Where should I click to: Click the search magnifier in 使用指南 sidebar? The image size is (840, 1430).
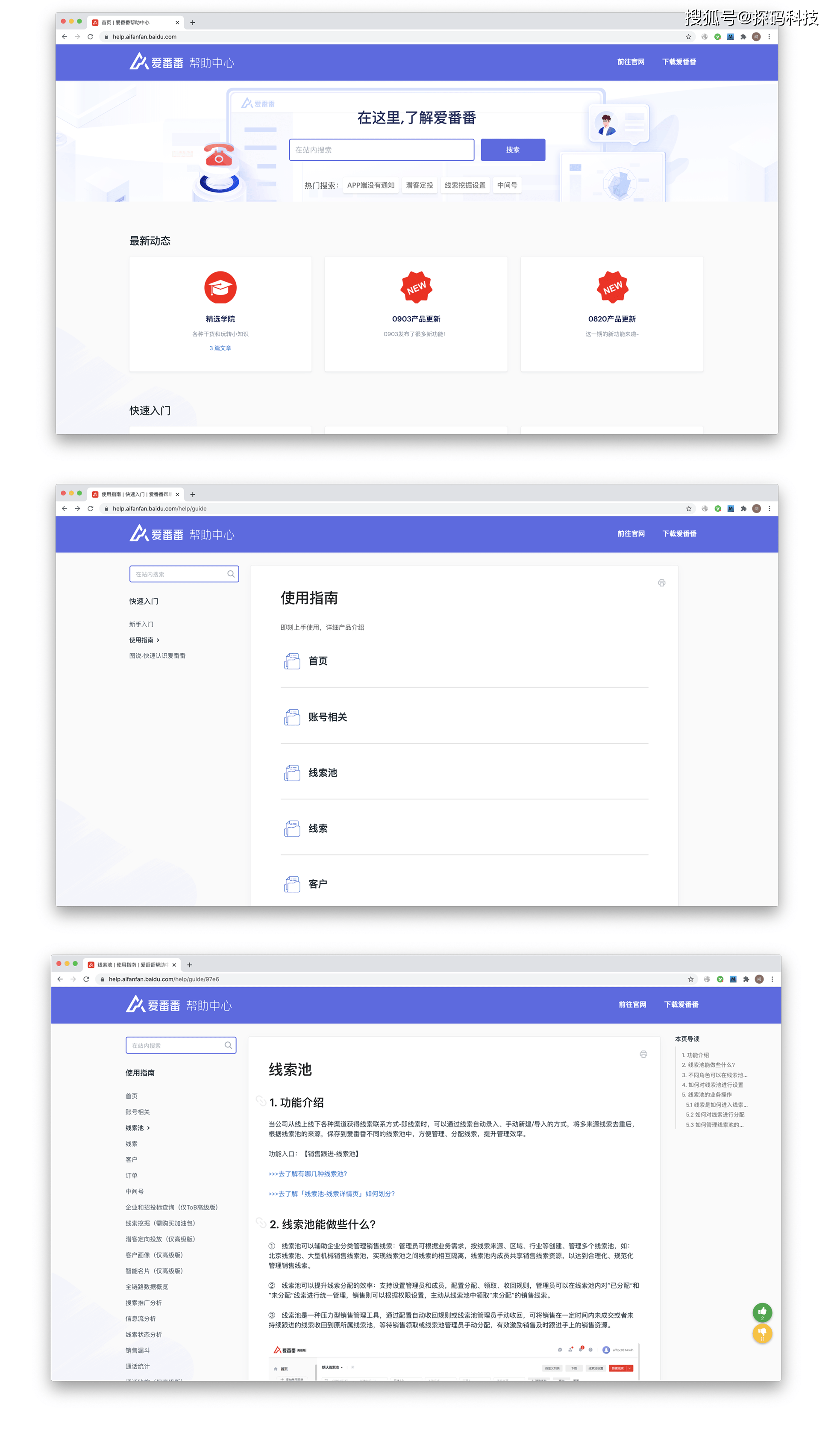(231, 574)
